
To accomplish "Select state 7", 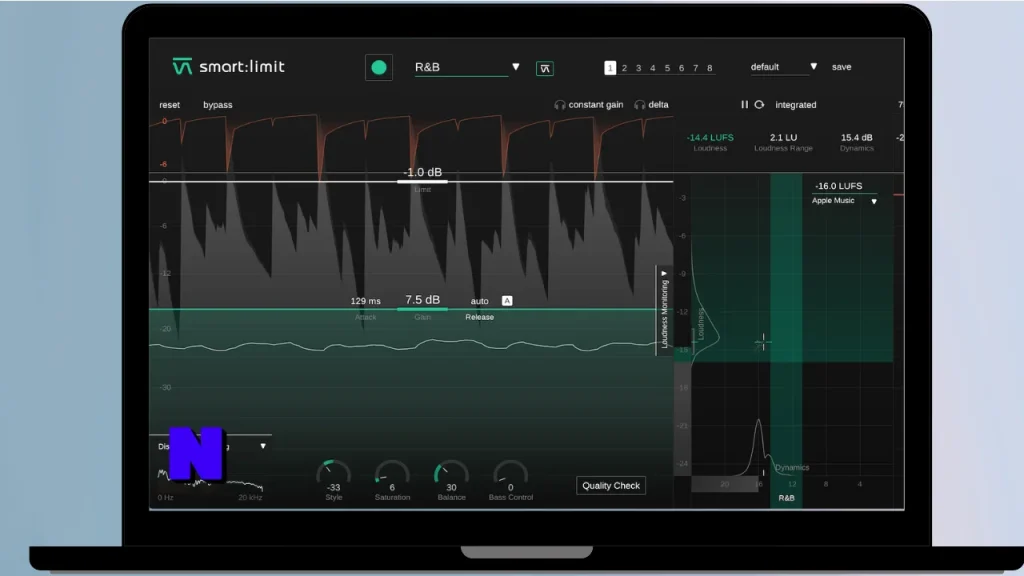I will pyautogui.click(x=696, y=68).
